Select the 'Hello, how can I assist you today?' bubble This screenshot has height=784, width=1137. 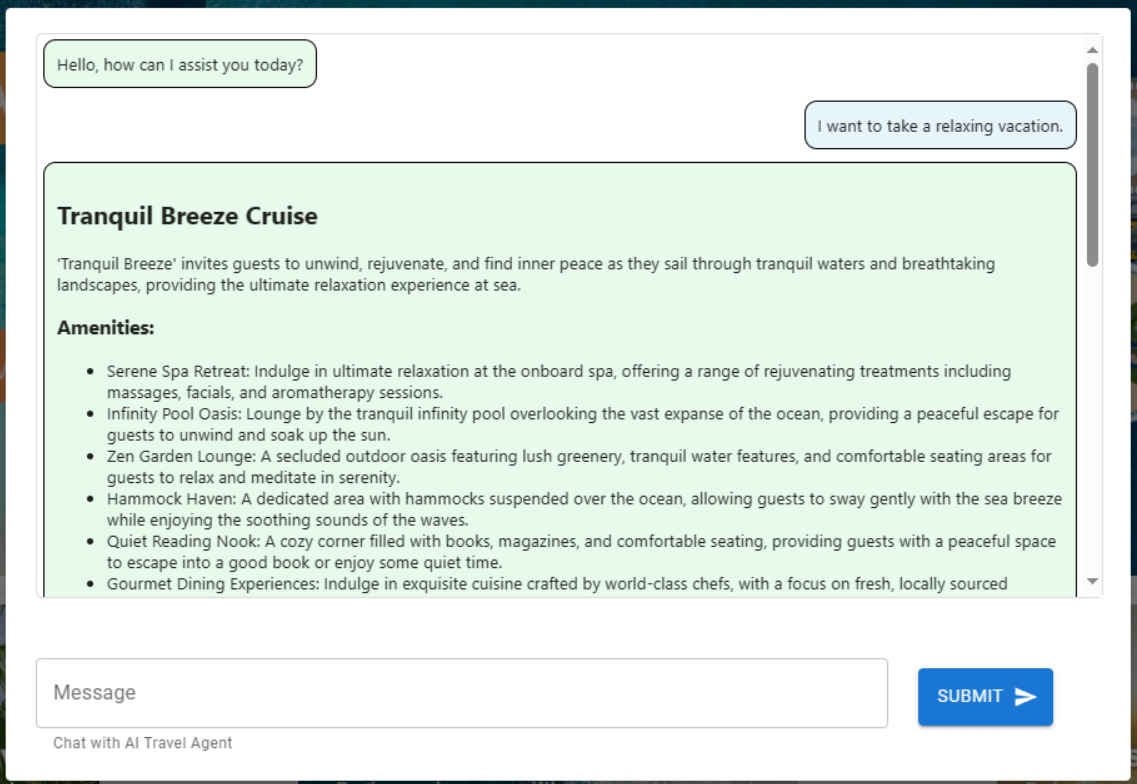coord(180,65)
